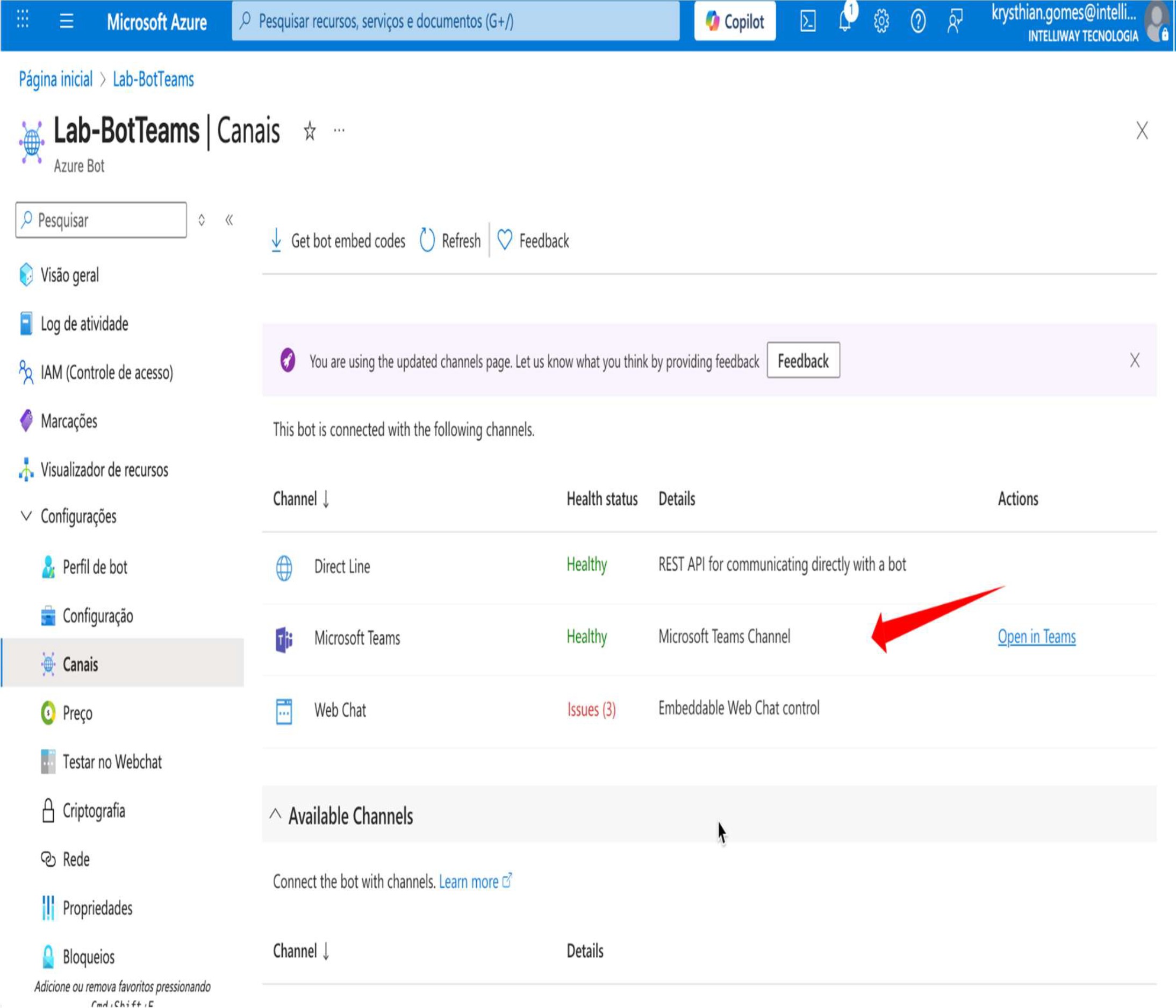Focus the top resource search box
The image size is (1176, 1008).
click(455, 22)
